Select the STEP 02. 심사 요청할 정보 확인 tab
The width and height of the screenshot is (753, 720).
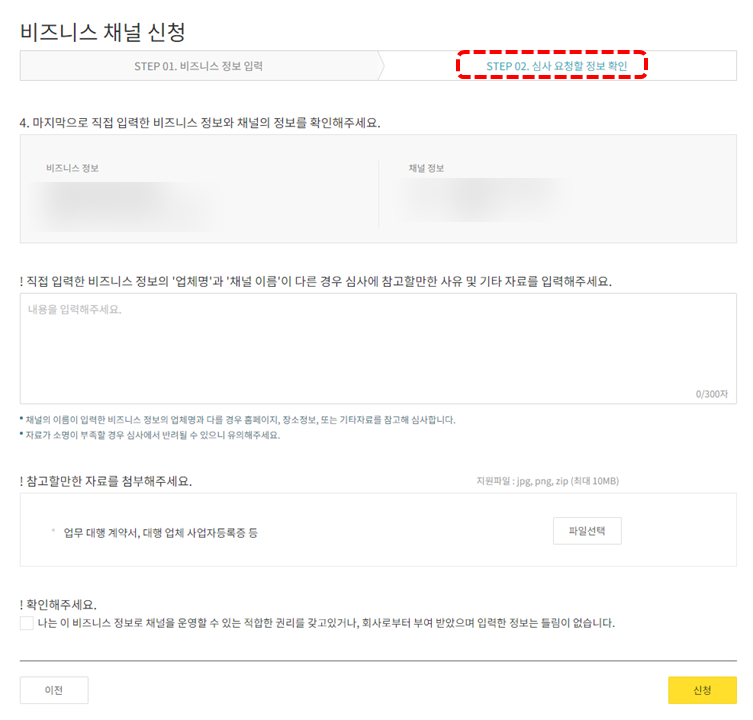pyautogui.click(x=557, y=66)
